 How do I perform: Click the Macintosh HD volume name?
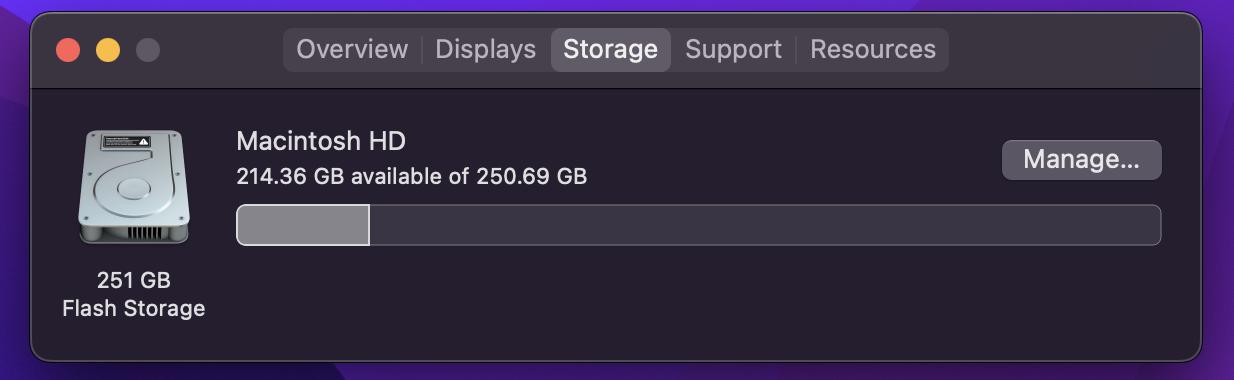pos(321,141)
